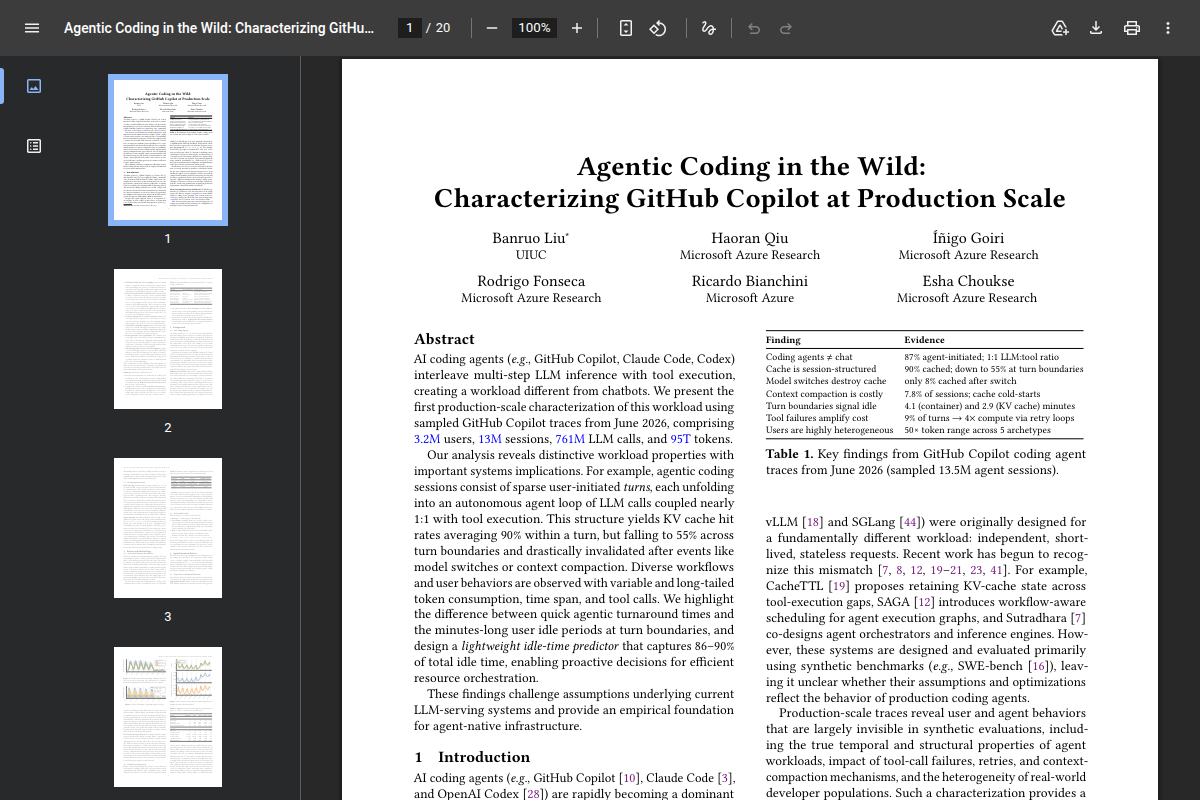Show the page thumbnails view in sidebar

(x=34, y=86)
